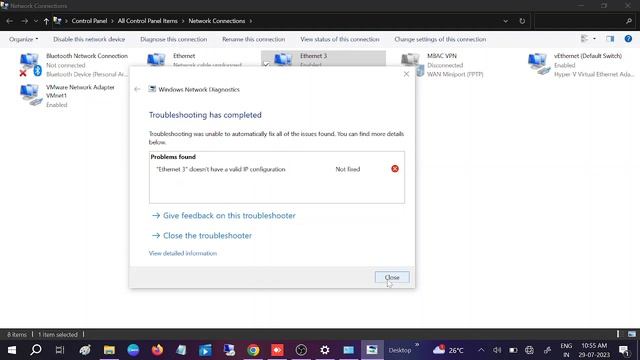The height and width of the screenshot is (360, 640).
Task: Click Disable this network device
Action: pos(89,39)
